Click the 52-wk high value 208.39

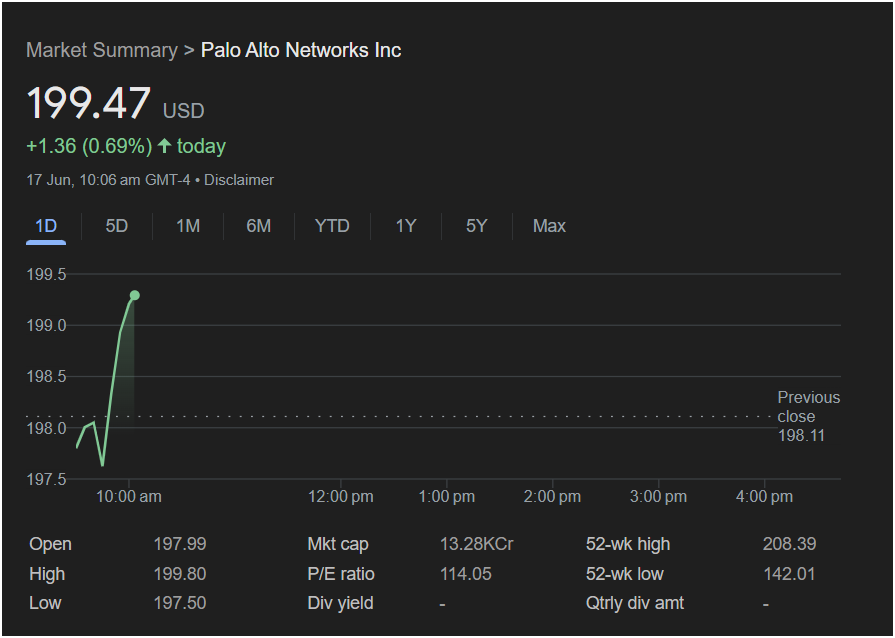coord(789,544)
